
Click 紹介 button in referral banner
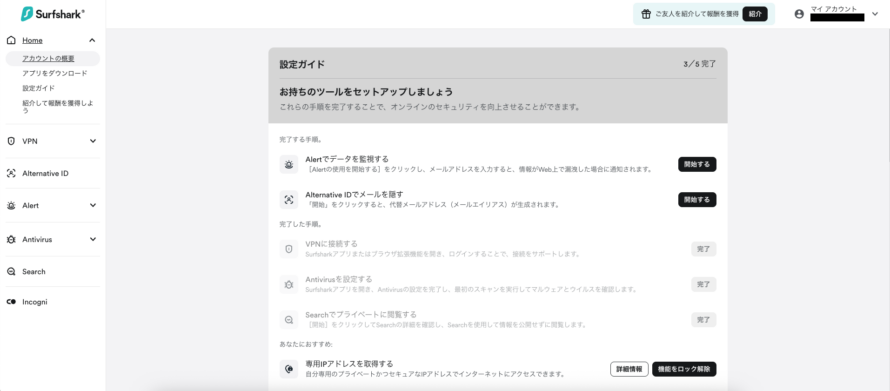[755, 14]
